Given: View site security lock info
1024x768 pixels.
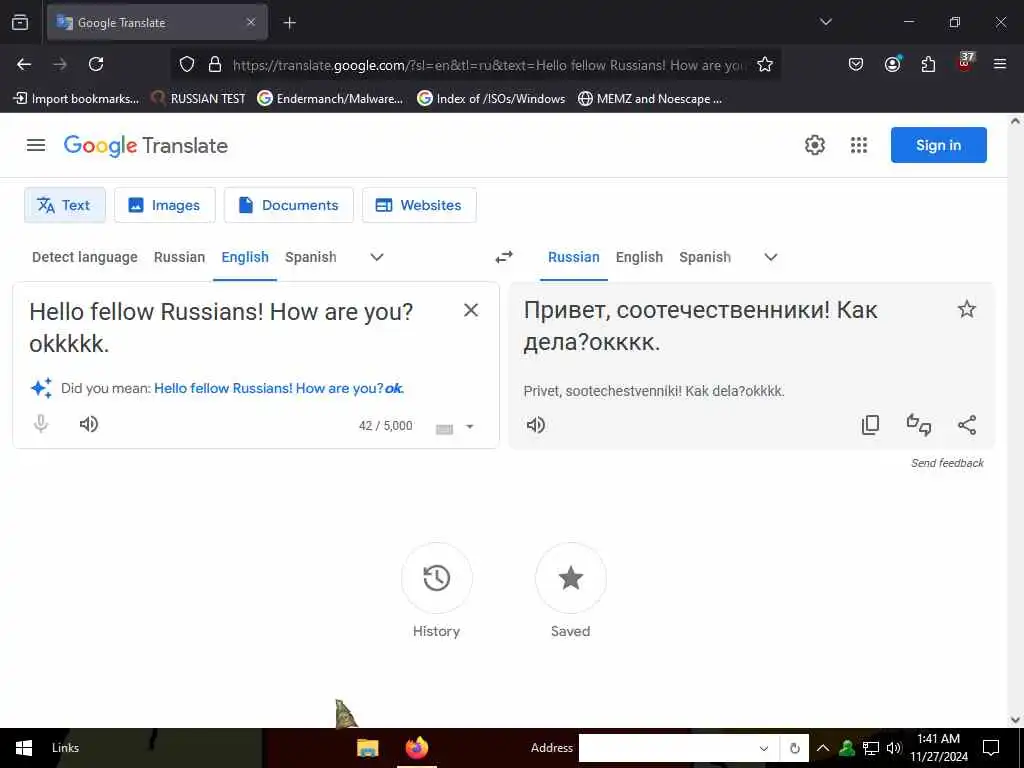Looking at the screenshot, I should tap(215, 64).
